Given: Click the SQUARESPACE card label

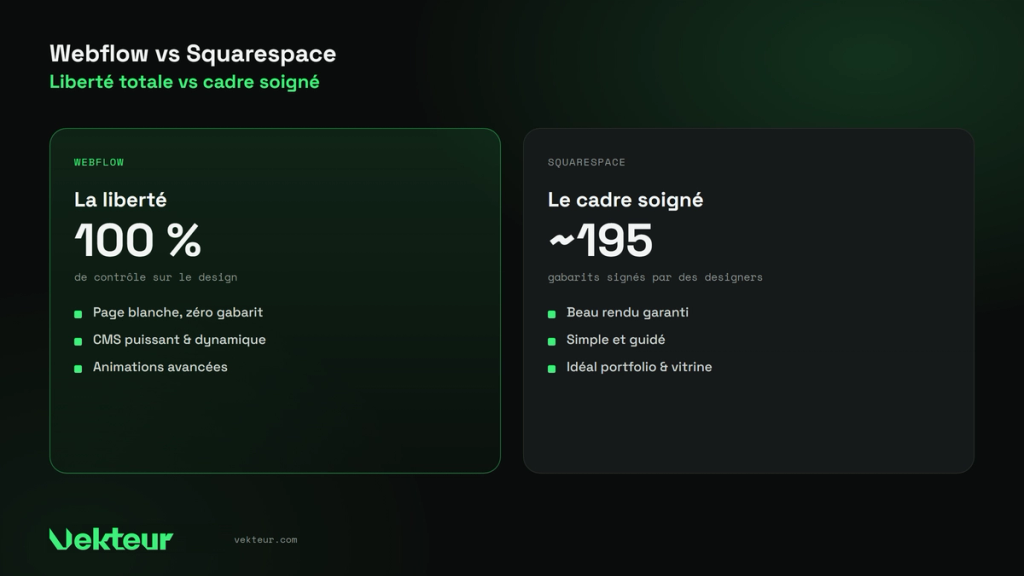Looking at the screenshot, I should [x=586, y=162].
